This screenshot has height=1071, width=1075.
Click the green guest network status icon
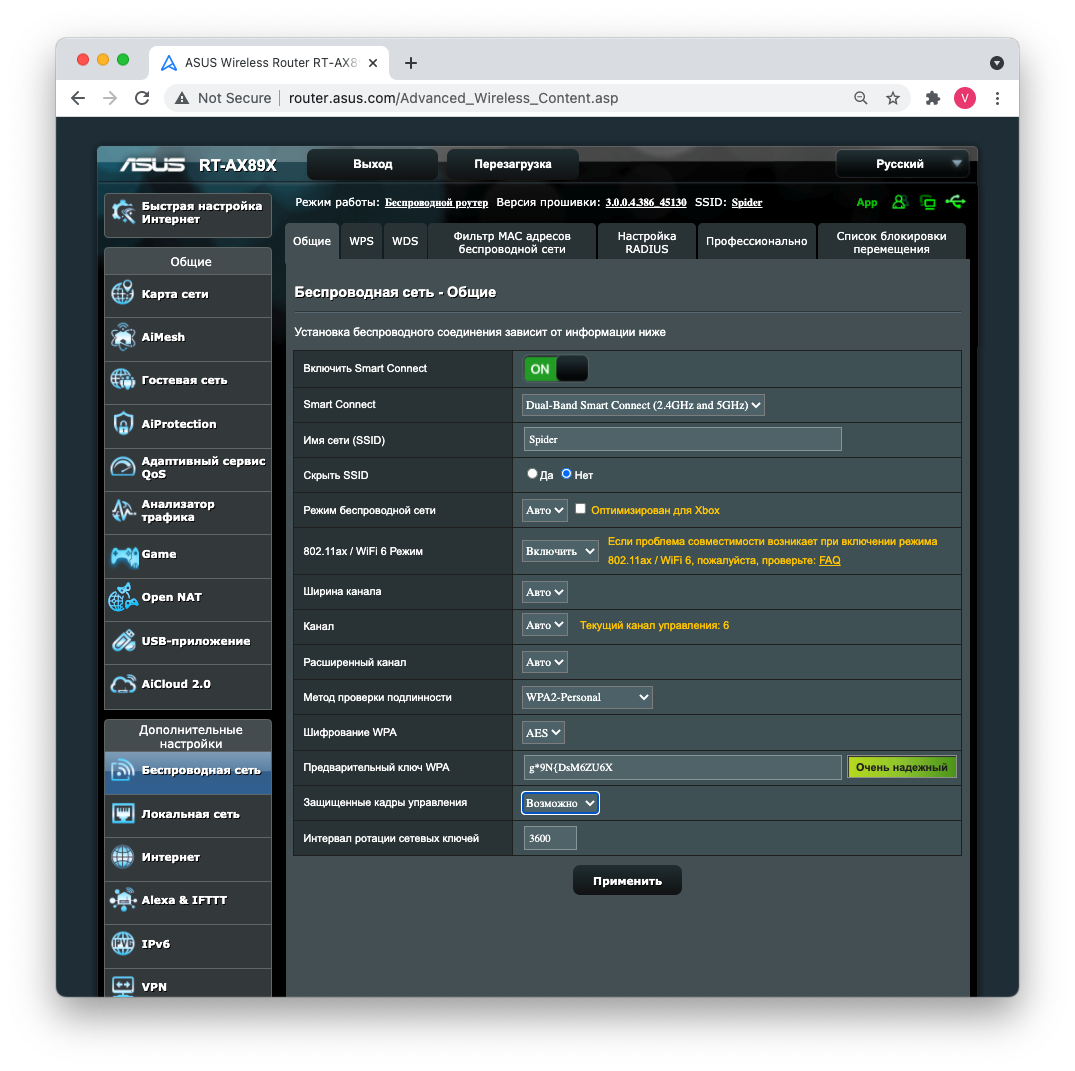pyautogui.click(x=899, y=202)
